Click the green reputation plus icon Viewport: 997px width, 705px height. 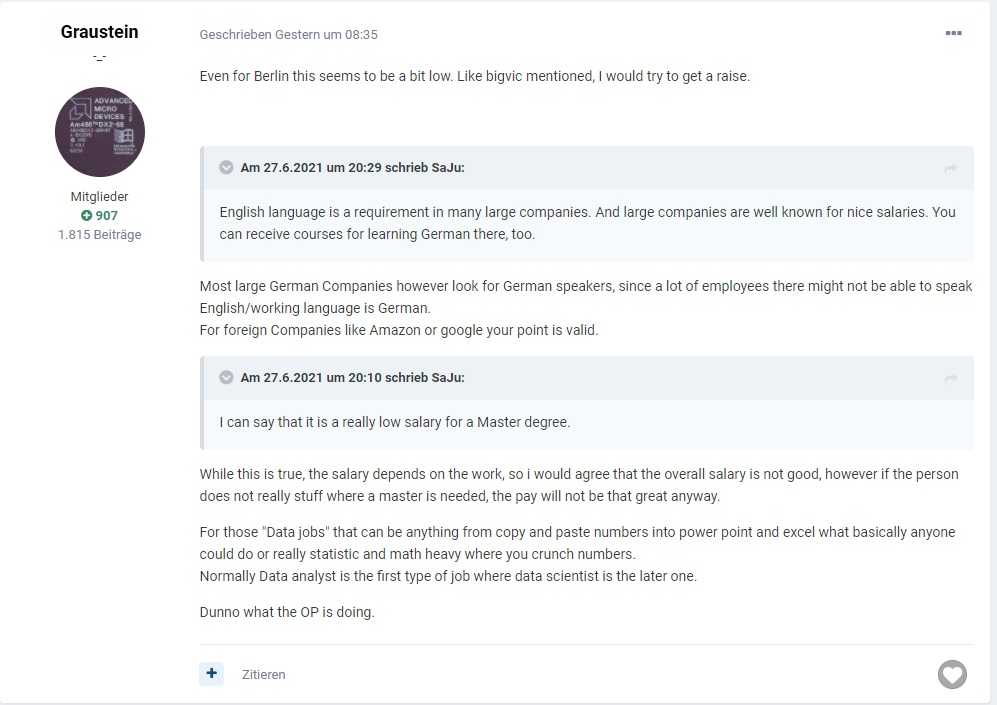pos(86,216)
